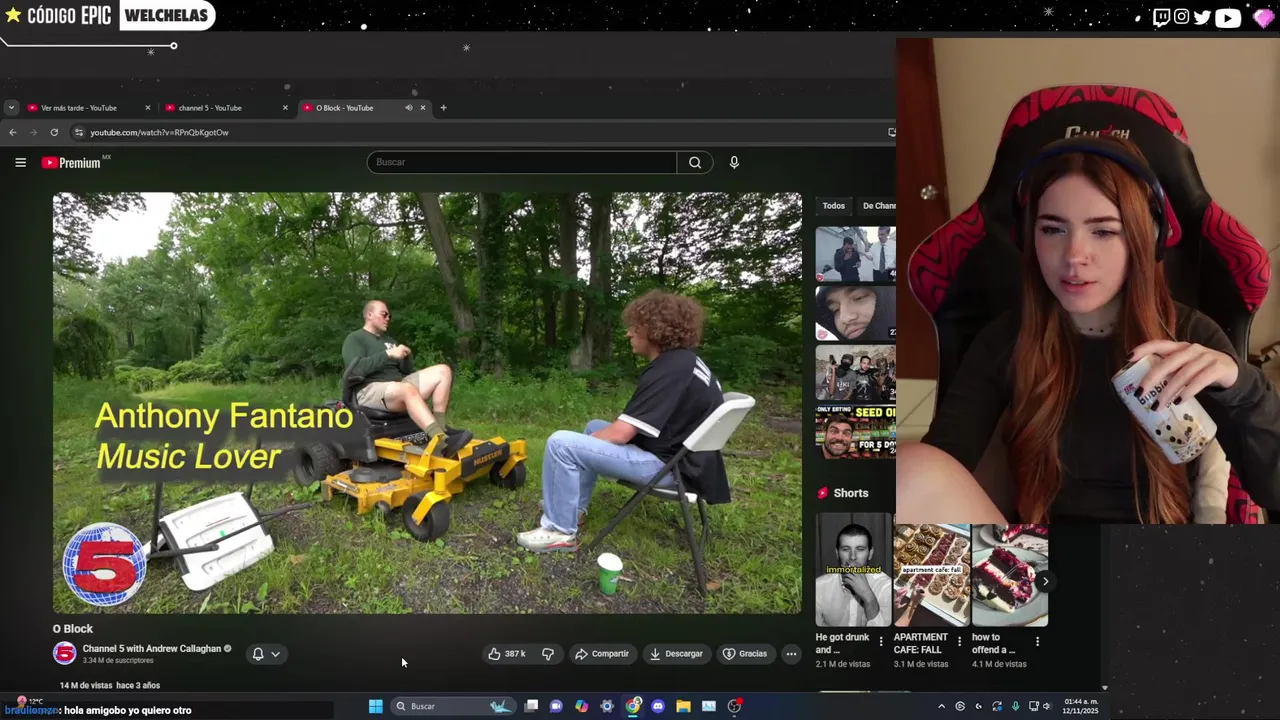Open File Explorer from the taskbar
The height and width of the screenshot is (720, 1280).
[683, 706]
